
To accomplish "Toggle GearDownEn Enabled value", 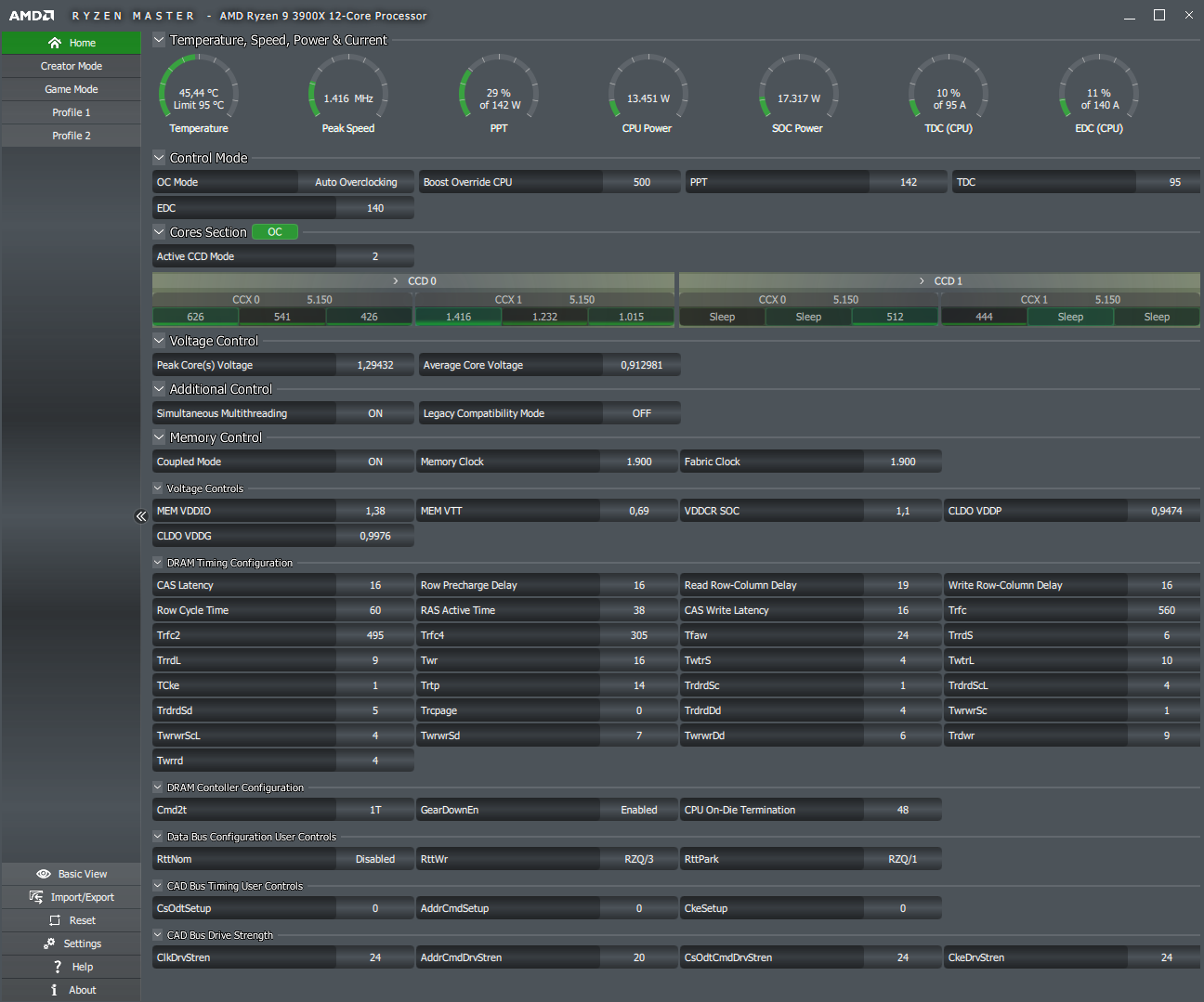I will 639,810.
